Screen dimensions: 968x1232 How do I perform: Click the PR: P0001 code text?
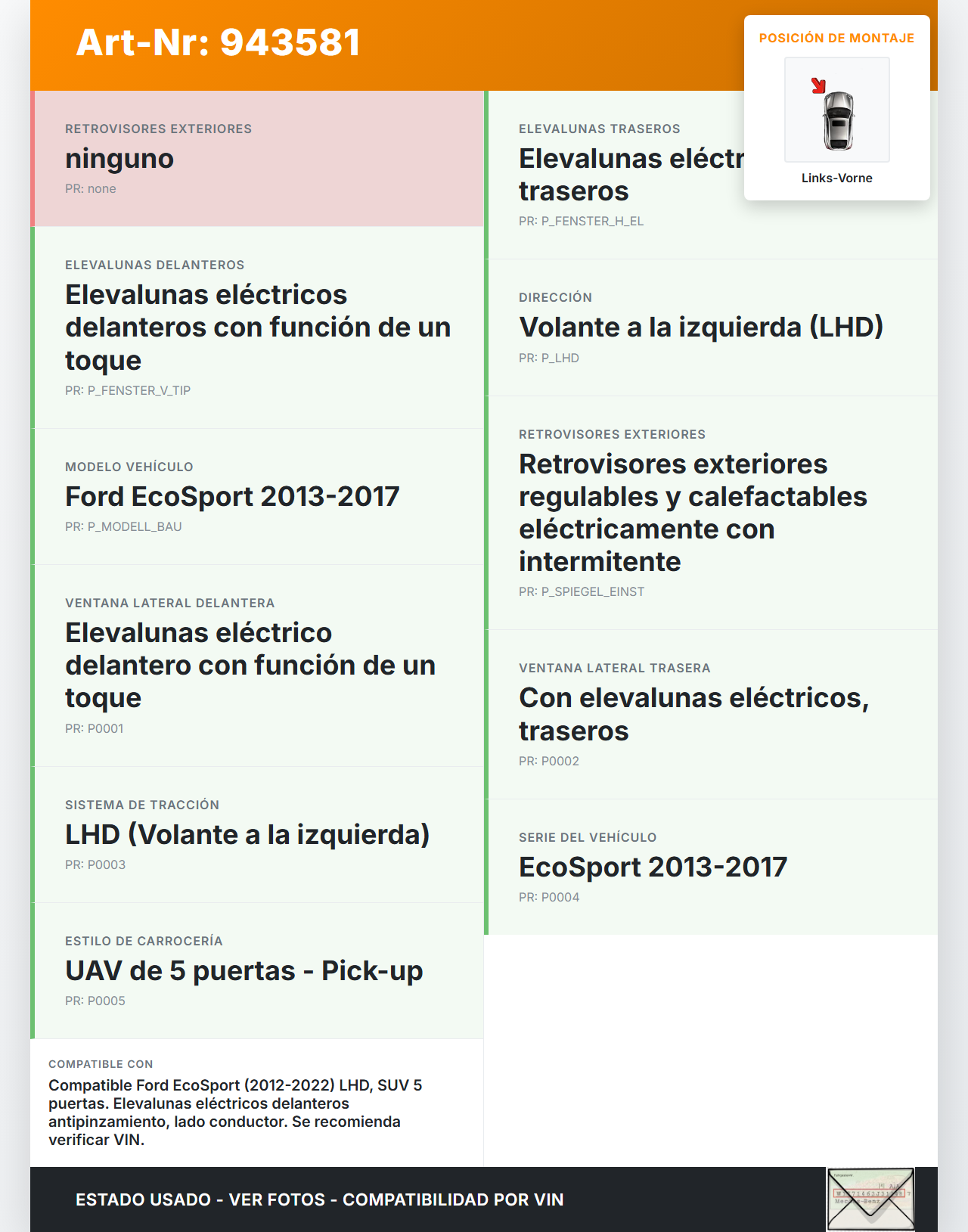(x=95, y=728)
